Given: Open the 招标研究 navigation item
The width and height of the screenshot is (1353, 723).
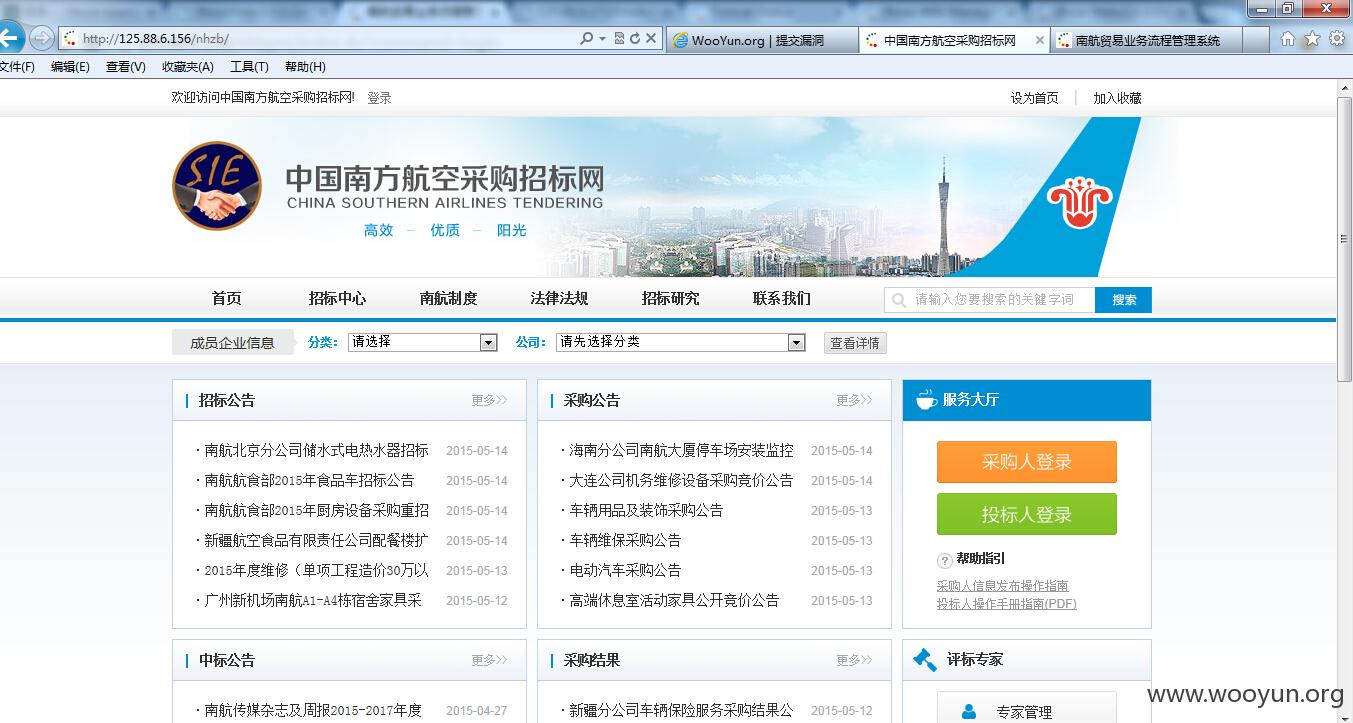Looking at the screenshot, I should coord(670,298).
